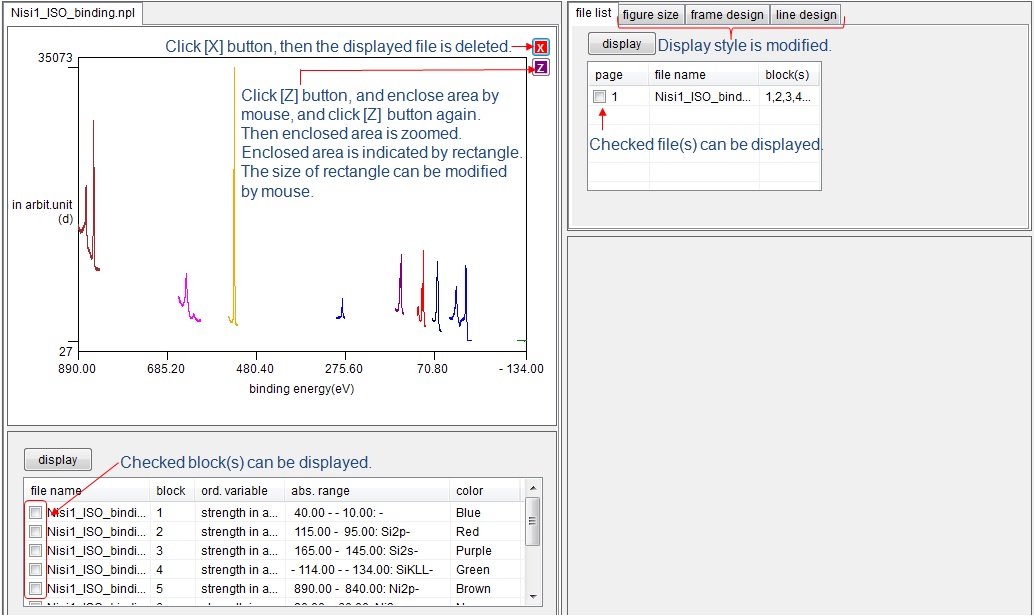Check page 1 file checkbox in file list
The height and width of the screenshot is (616, 1035).
599,97
